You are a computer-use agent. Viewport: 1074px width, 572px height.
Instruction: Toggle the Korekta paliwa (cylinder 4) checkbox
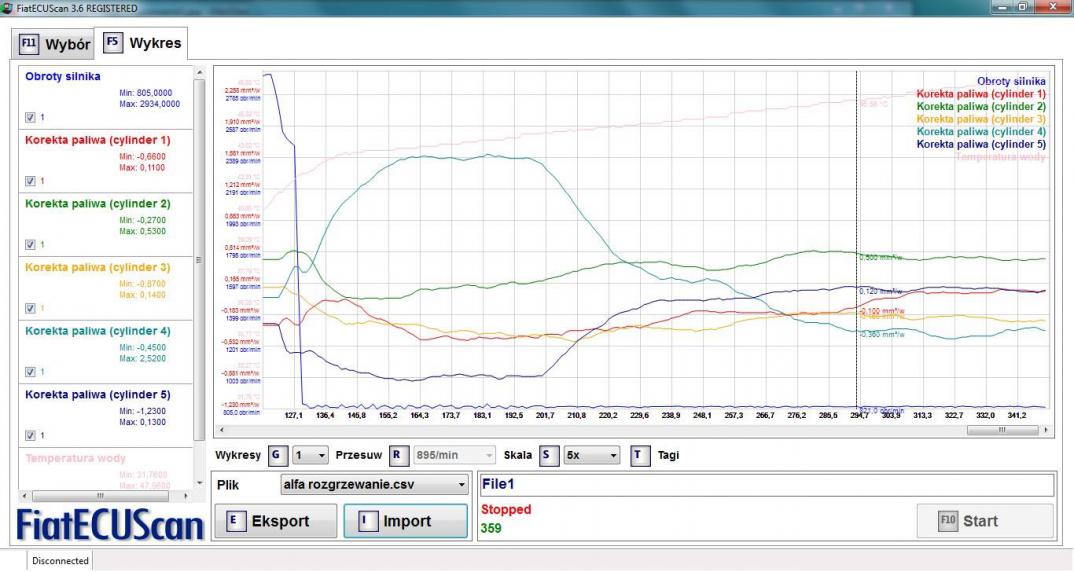pos(29,372)
